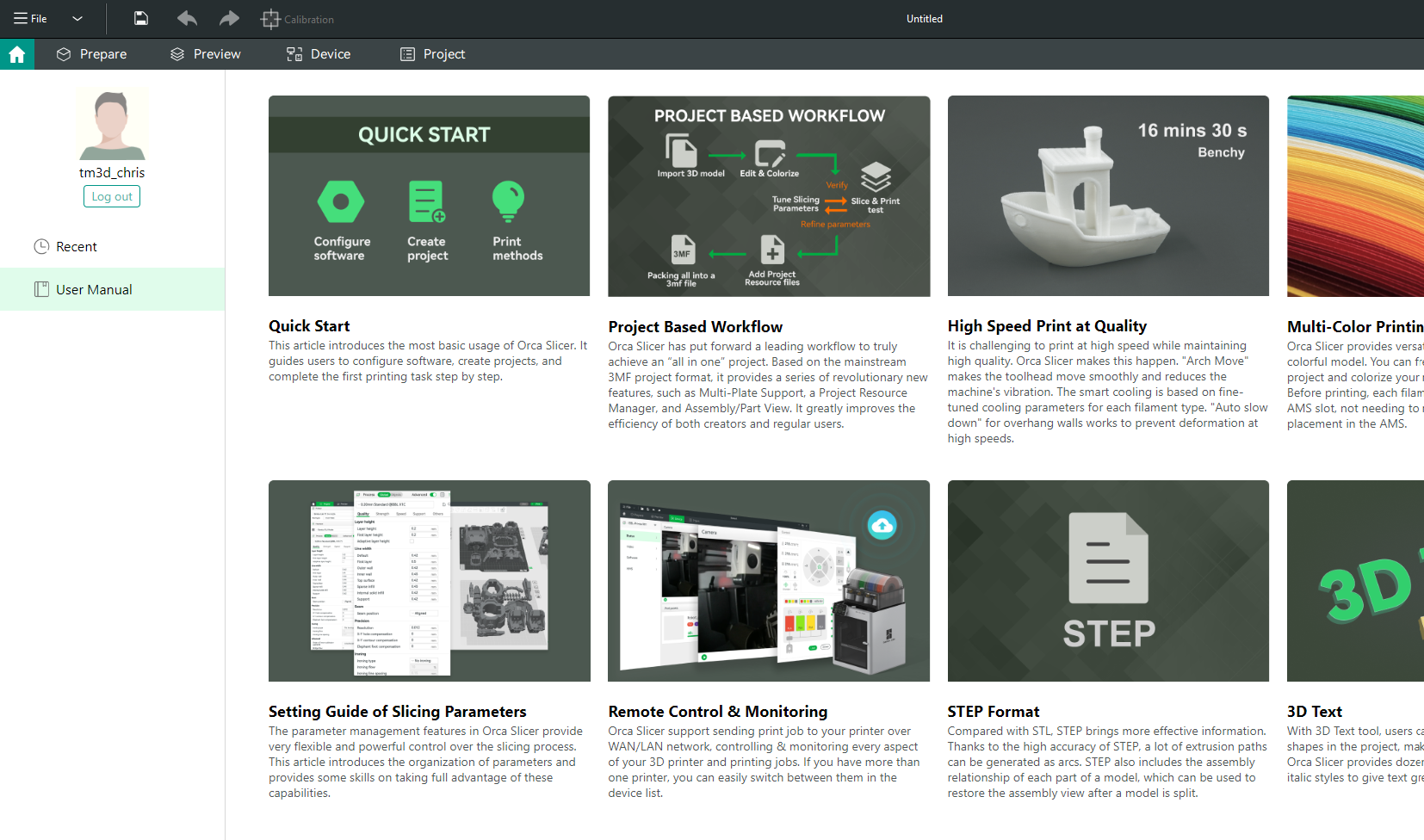Click the Undo arrow icon
The image size is (1424, 840).
(187, 18)
